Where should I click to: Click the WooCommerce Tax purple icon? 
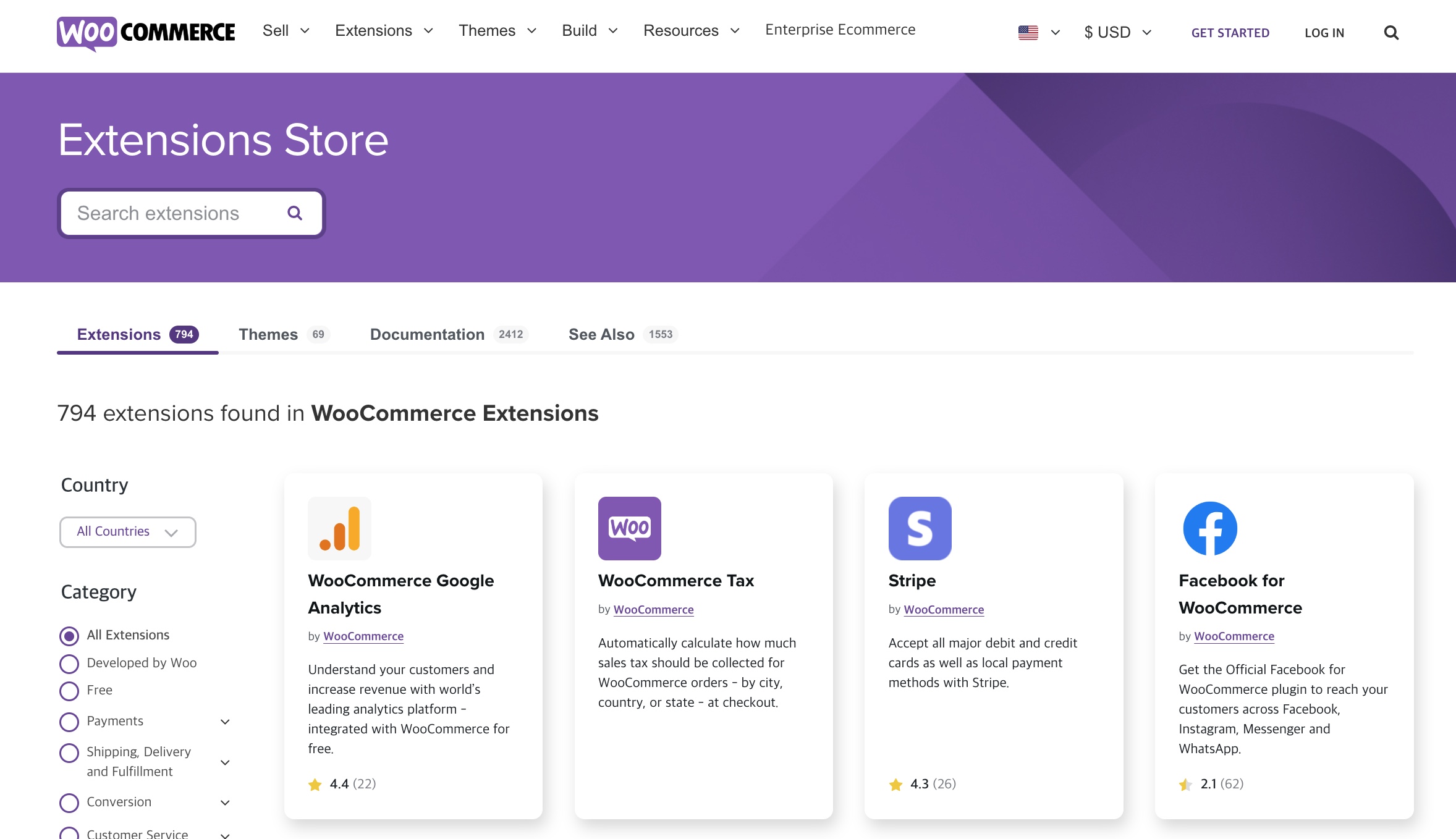click(629, 528)
